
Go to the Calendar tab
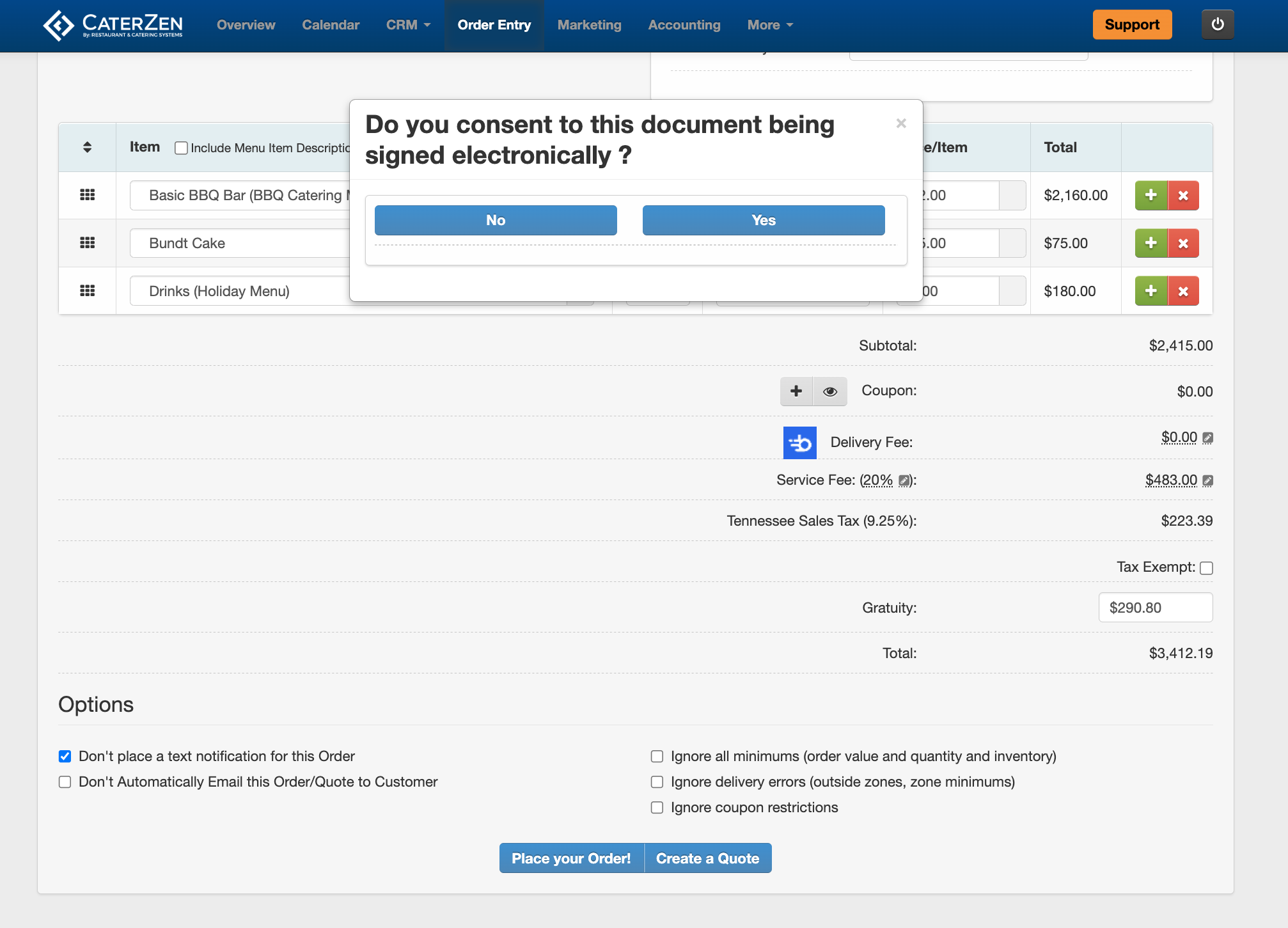tap(330, 25)
